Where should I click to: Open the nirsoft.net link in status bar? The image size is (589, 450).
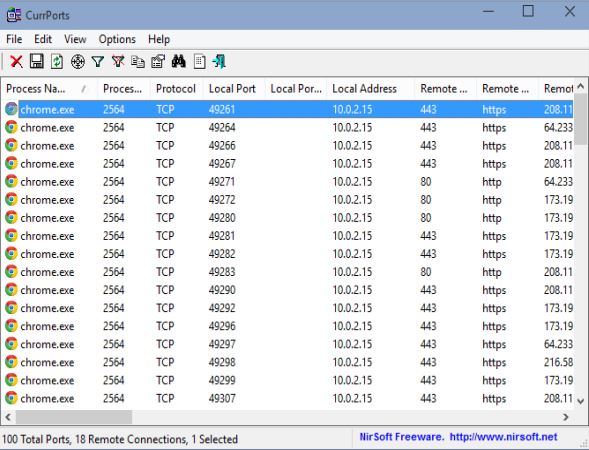coord(503,437)
